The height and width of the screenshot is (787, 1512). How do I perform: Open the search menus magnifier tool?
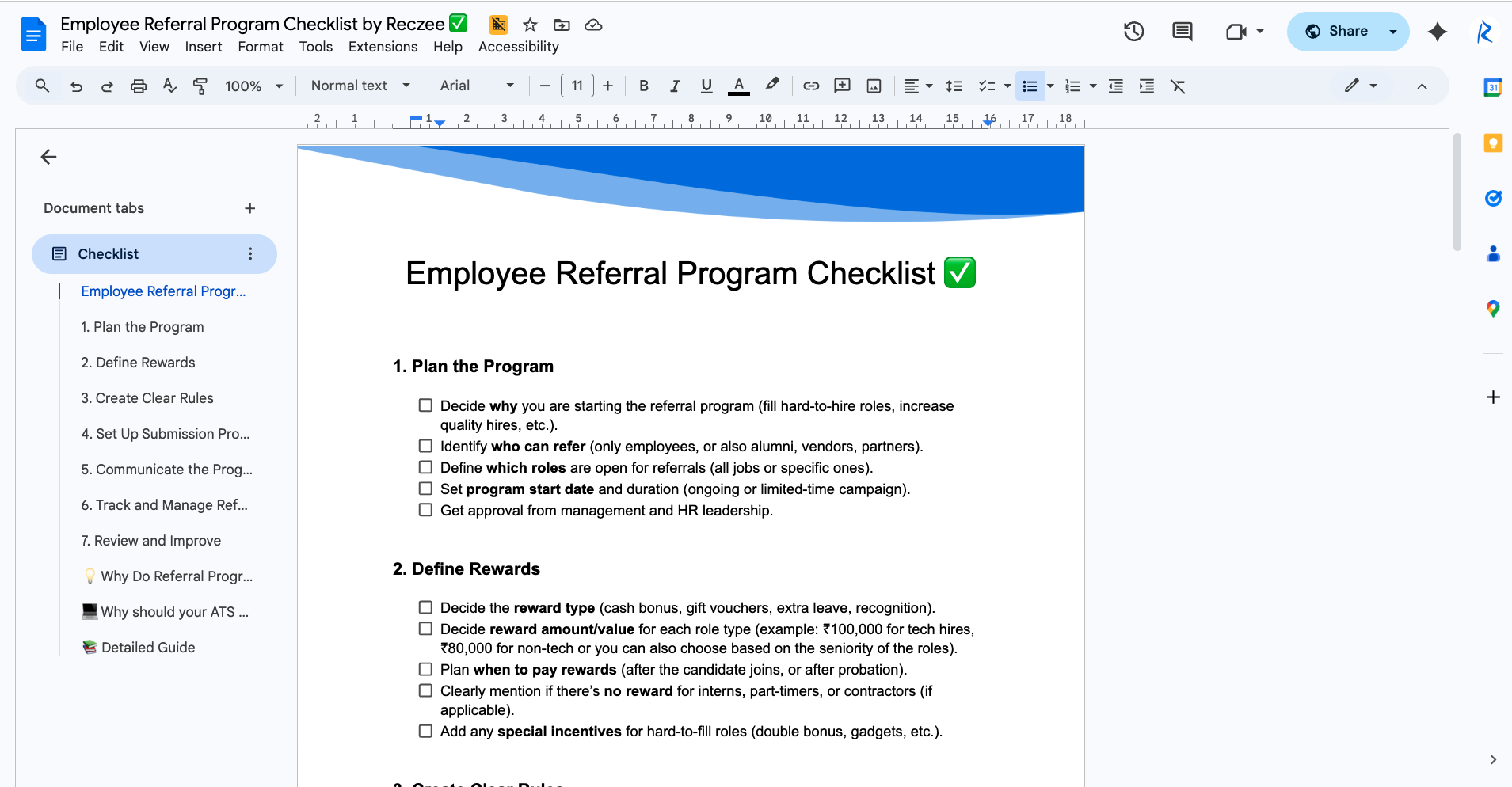(x=43, y=86)
